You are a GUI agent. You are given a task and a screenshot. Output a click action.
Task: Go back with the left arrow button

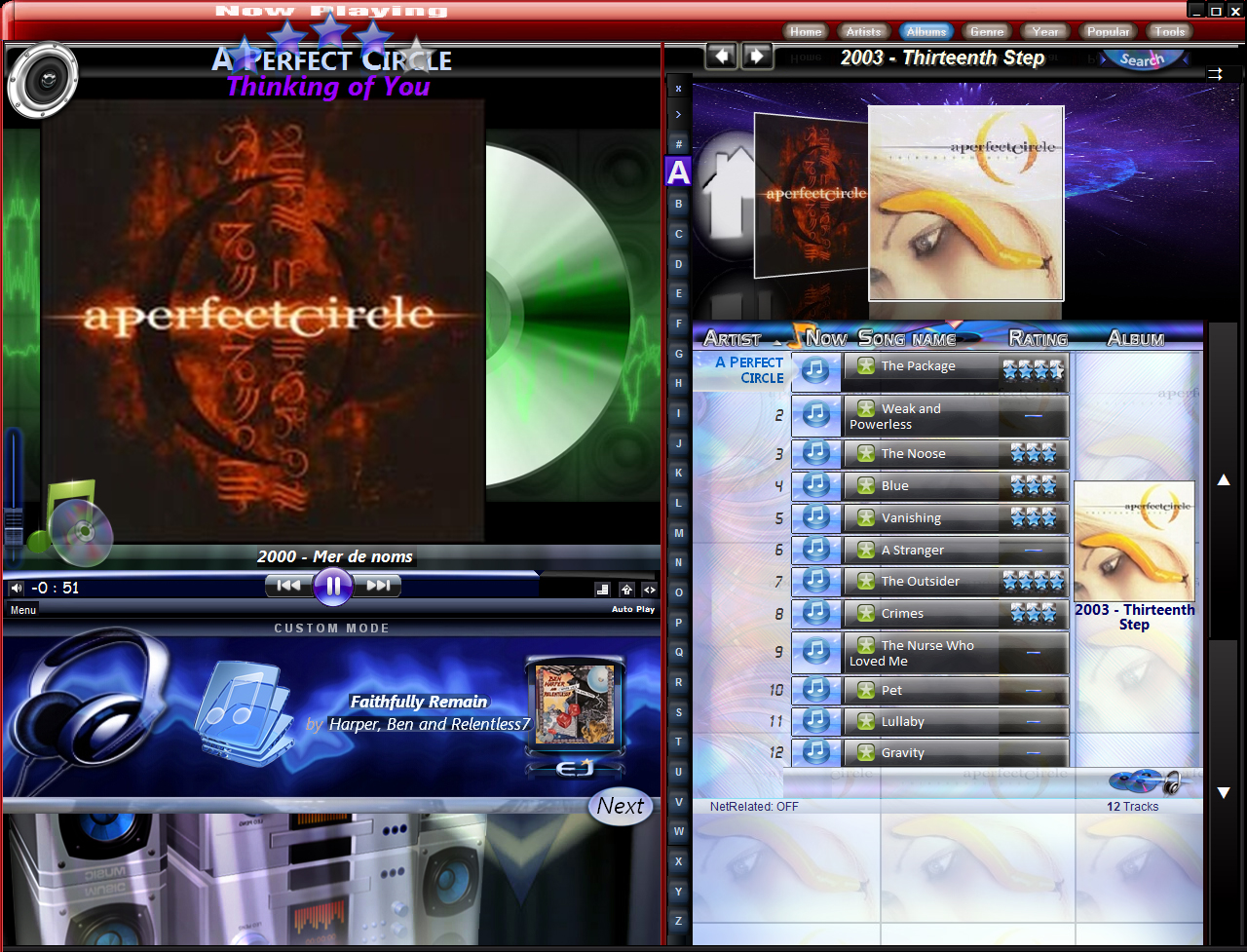click(721, 56)
